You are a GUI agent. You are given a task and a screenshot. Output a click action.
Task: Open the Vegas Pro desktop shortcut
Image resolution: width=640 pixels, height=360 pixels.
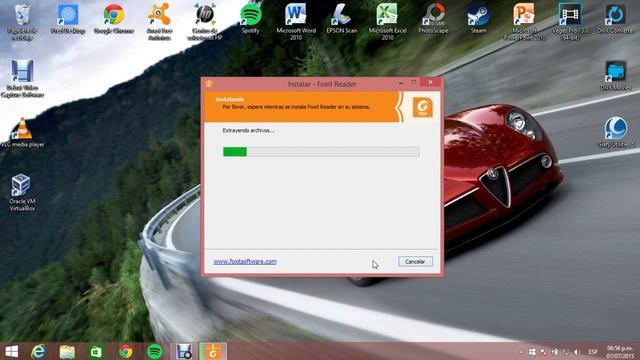pyautogui.click(x=570, y=21)
